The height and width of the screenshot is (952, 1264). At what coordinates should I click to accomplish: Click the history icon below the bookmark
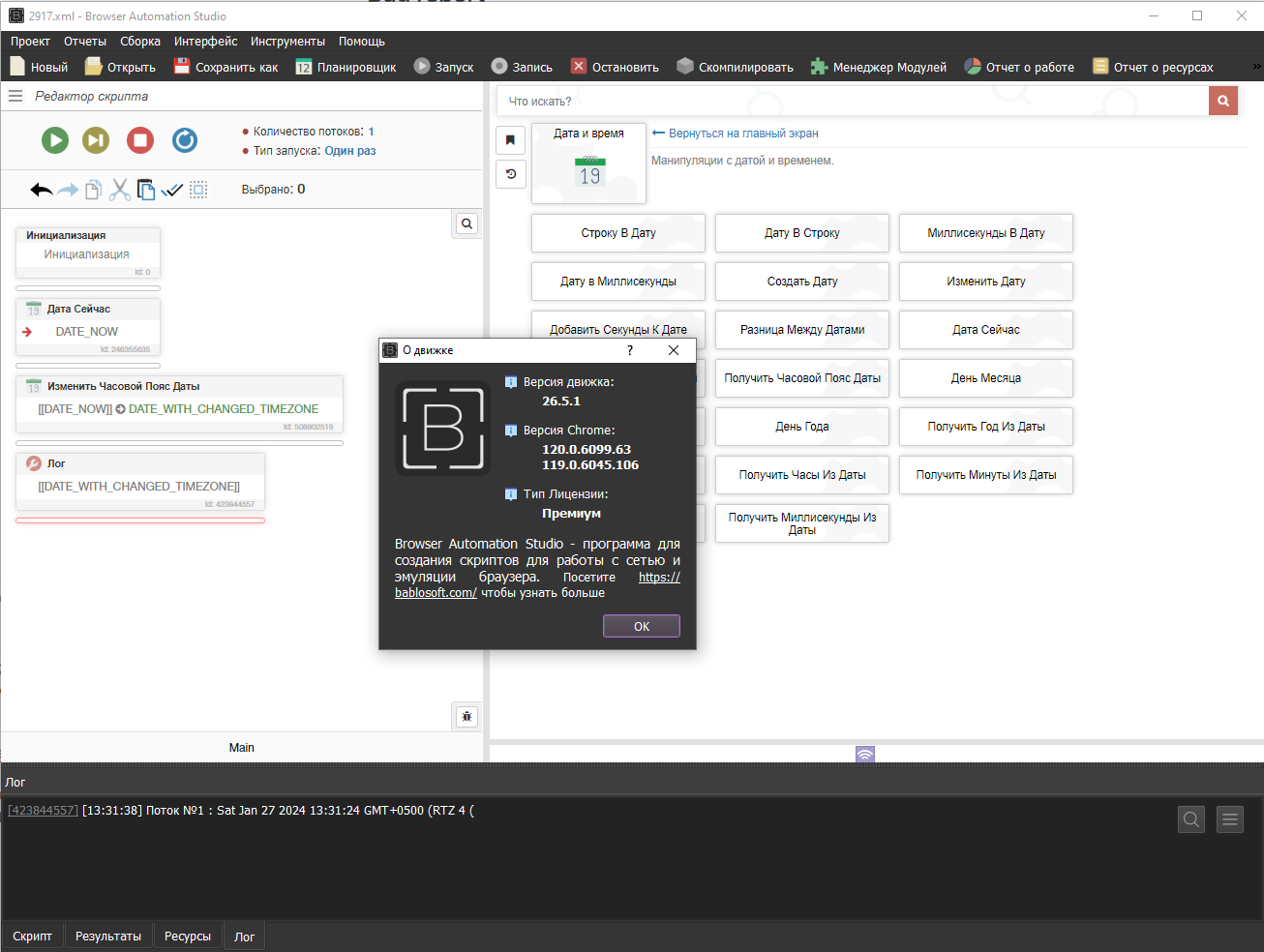pyautogui.click(x=511, y=174)
